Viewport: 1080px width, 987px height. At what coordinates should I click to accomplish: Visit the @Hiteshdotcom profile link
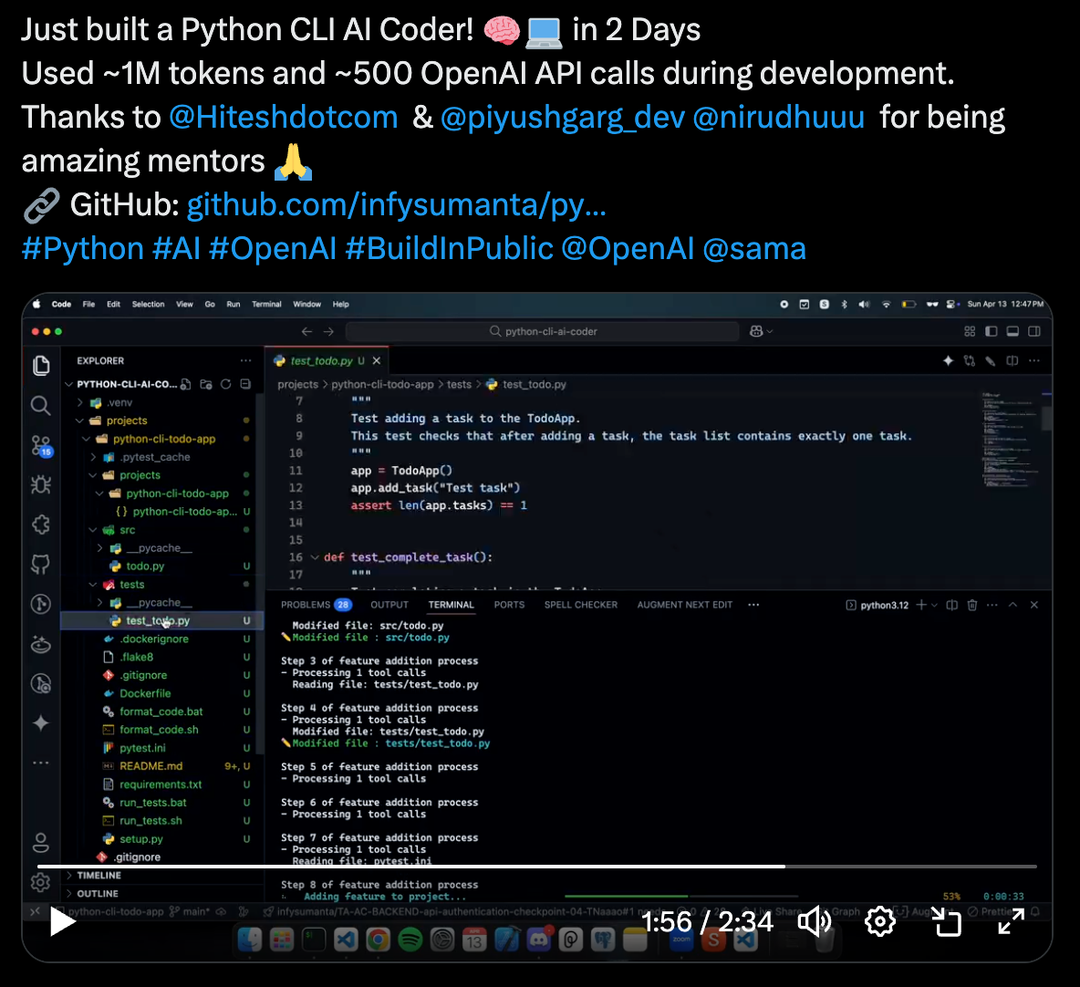click(x=284, y=116)
